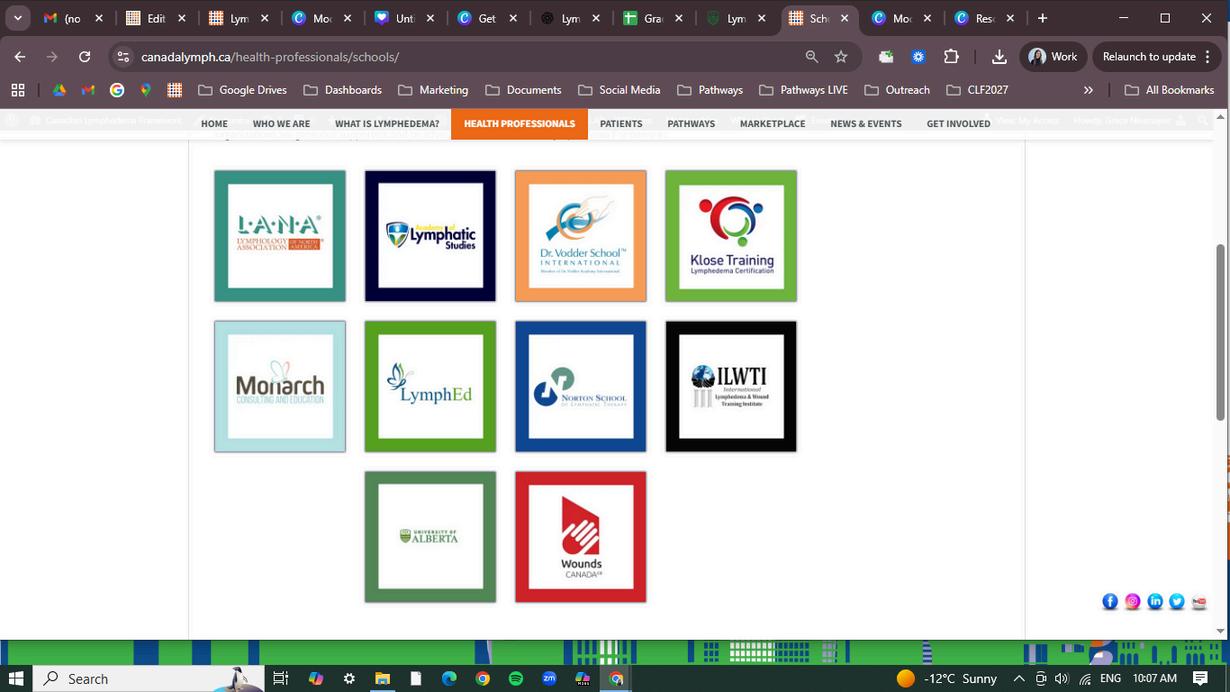The height and width of the screenshot is (692, 1230).
Task: Open the Work profile button
Action: click(x=1054, y=57)
